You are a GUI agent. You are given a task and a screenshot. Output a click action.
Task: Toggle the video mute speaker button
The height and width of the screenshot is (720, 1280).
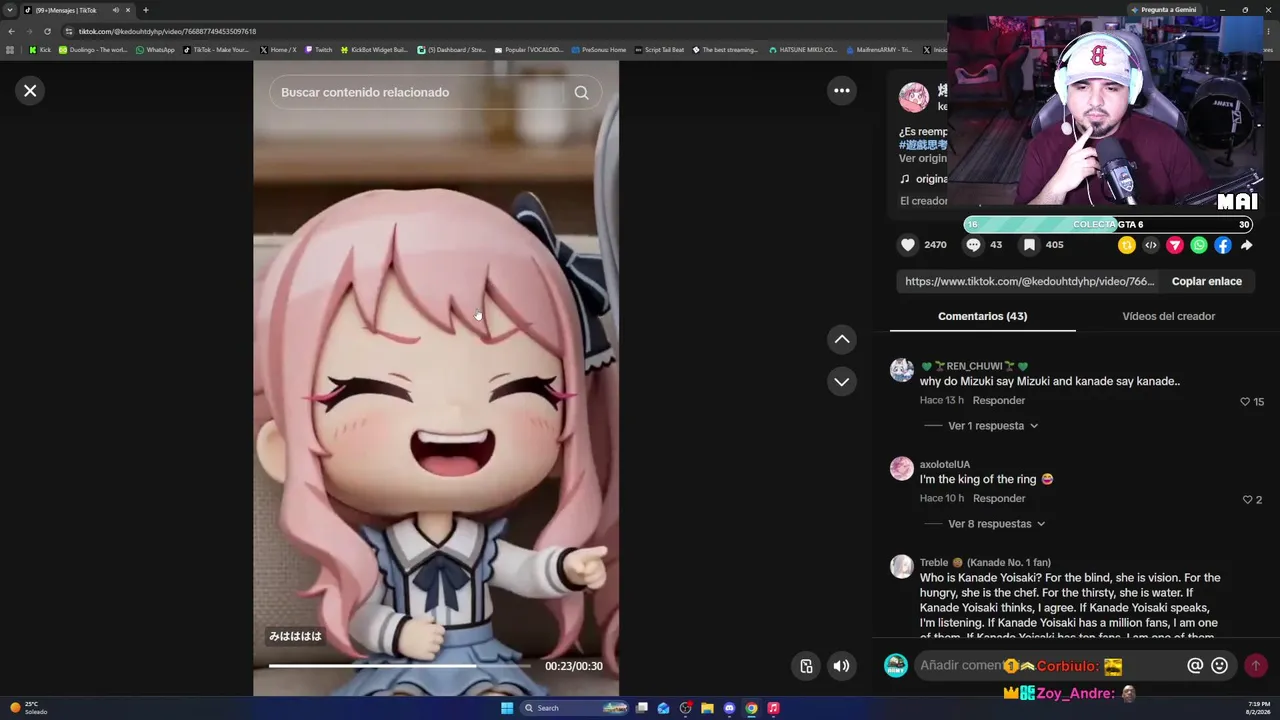pos(842,667)
